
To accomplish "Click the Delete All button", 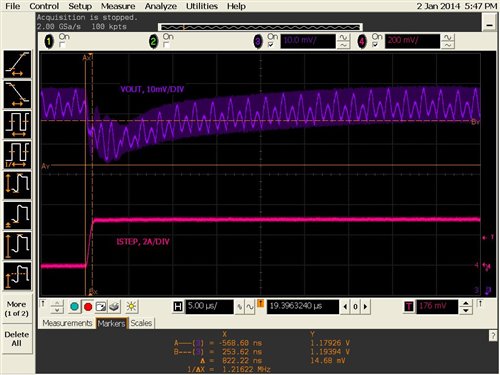I will [17, 339].
